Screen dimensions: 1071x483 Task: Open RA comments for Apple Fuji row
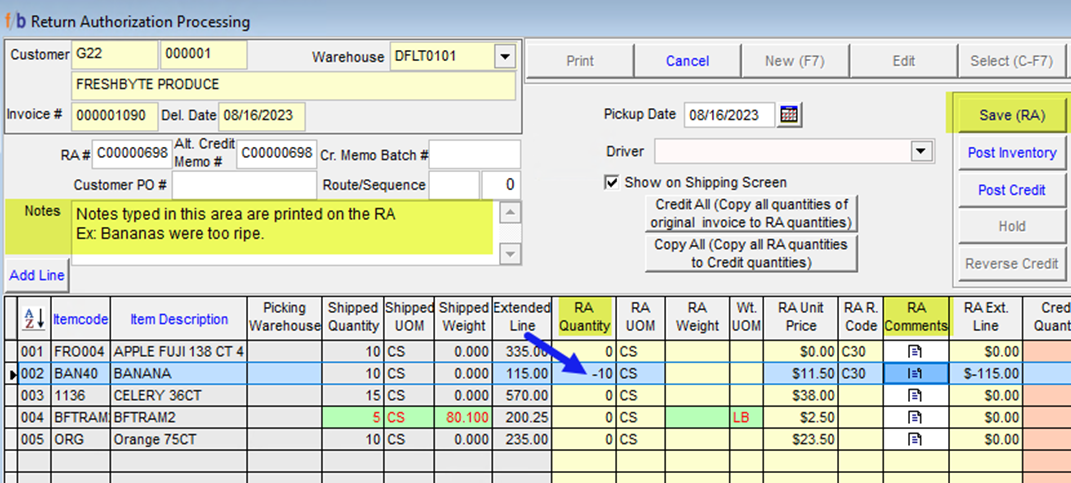point(917,352)
